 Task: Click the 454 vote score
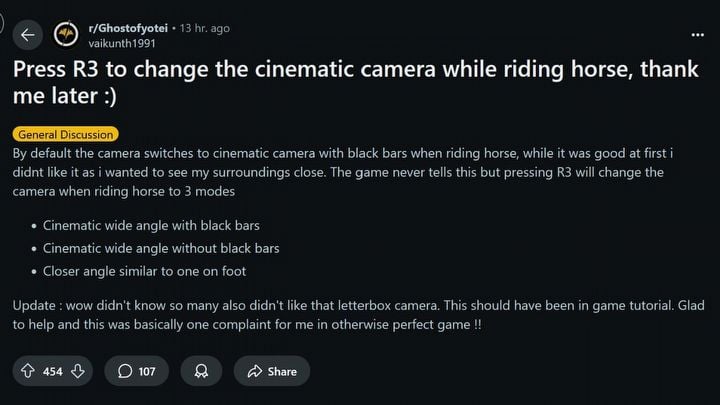(x=53, y=371)
